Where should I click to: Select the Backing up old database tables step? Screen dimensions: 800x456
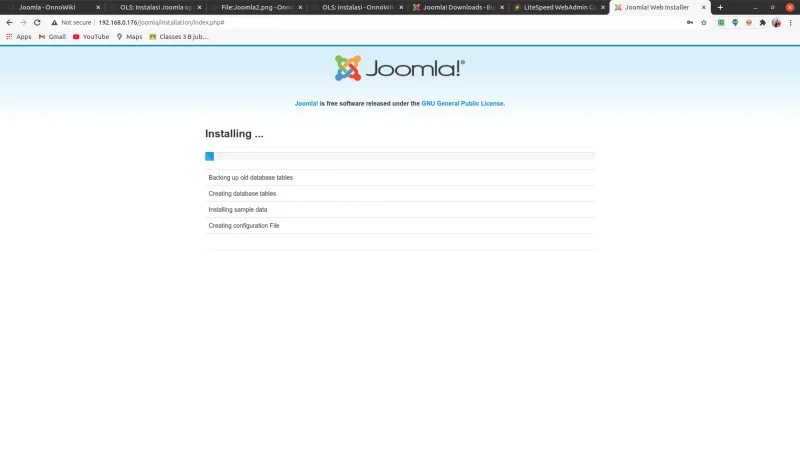(x=400, y=178)
